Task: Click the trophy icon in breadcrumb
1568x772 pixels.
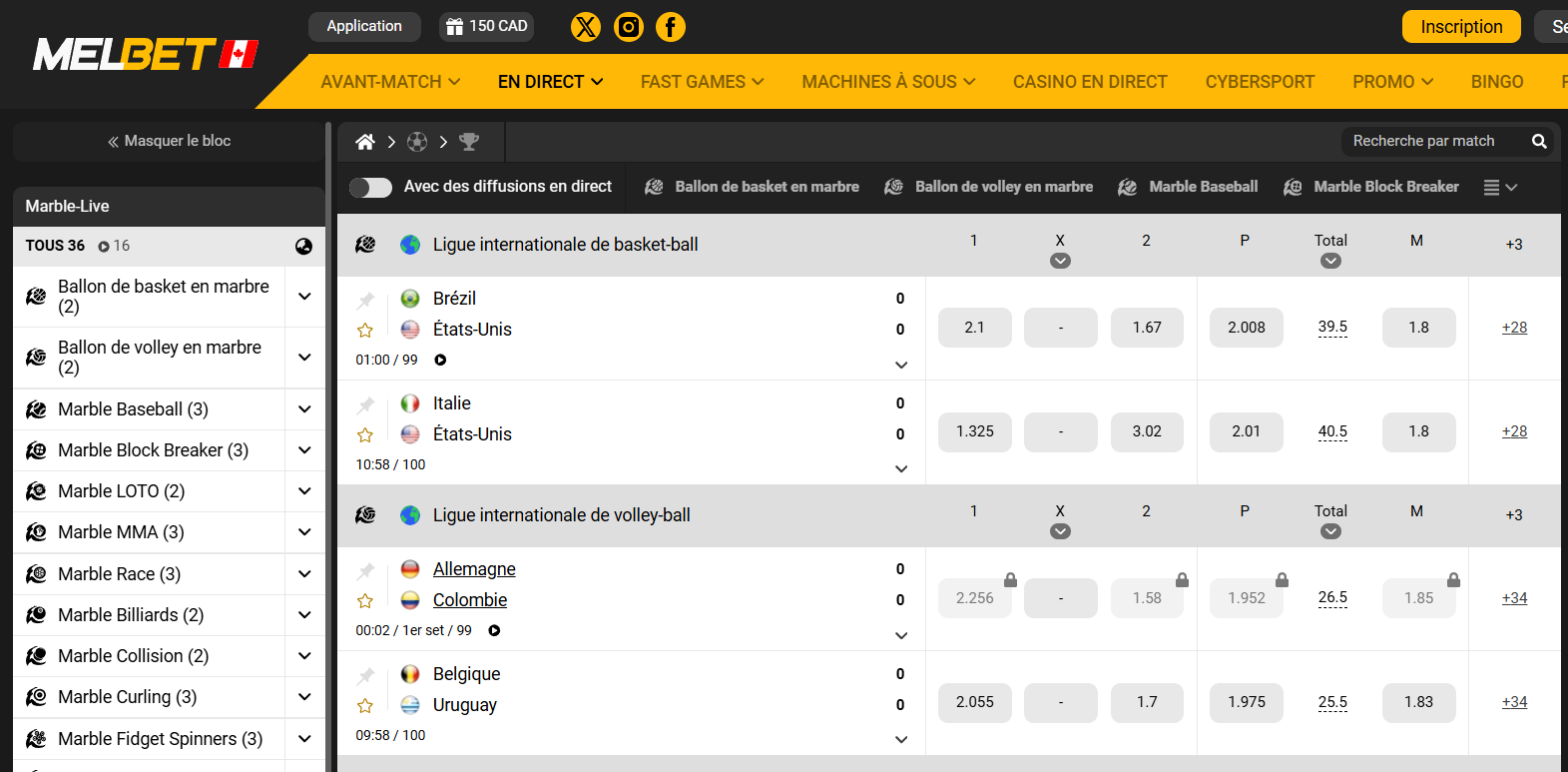Action: click(469, 142)
